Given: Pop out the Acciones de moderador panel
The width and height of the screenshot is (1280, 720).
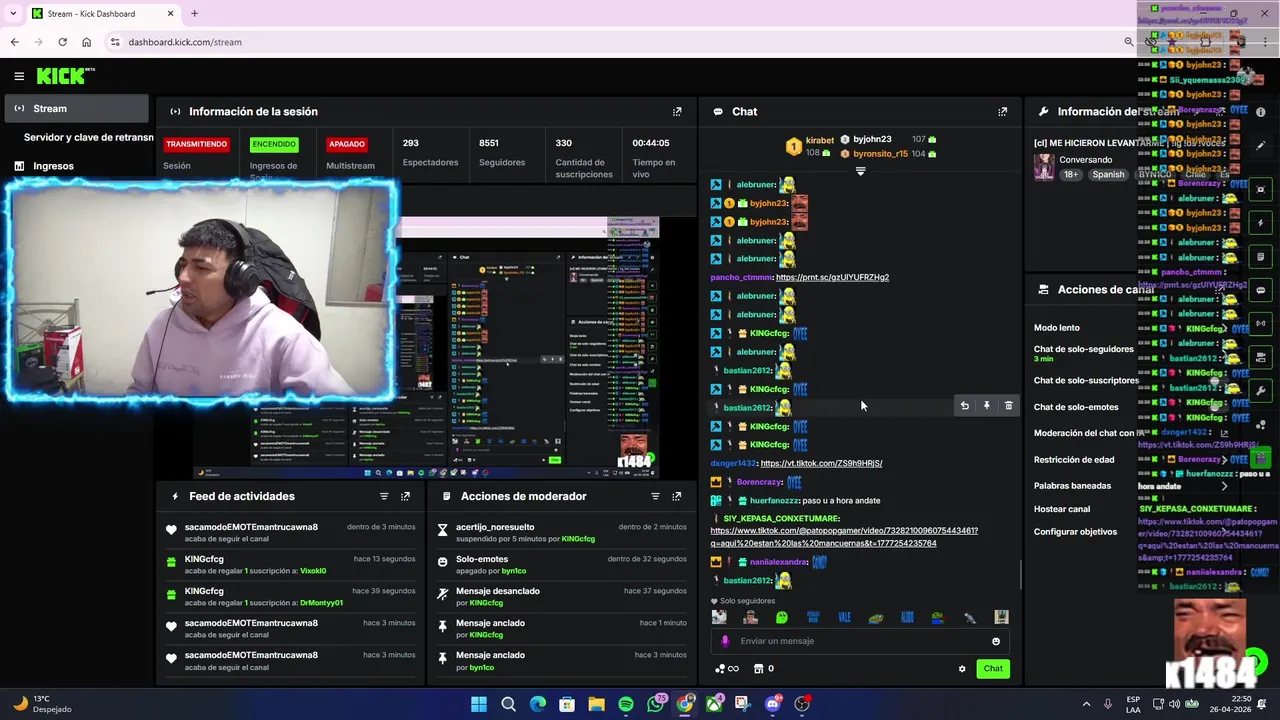Looking at the screenshot, I should (677, 496).
